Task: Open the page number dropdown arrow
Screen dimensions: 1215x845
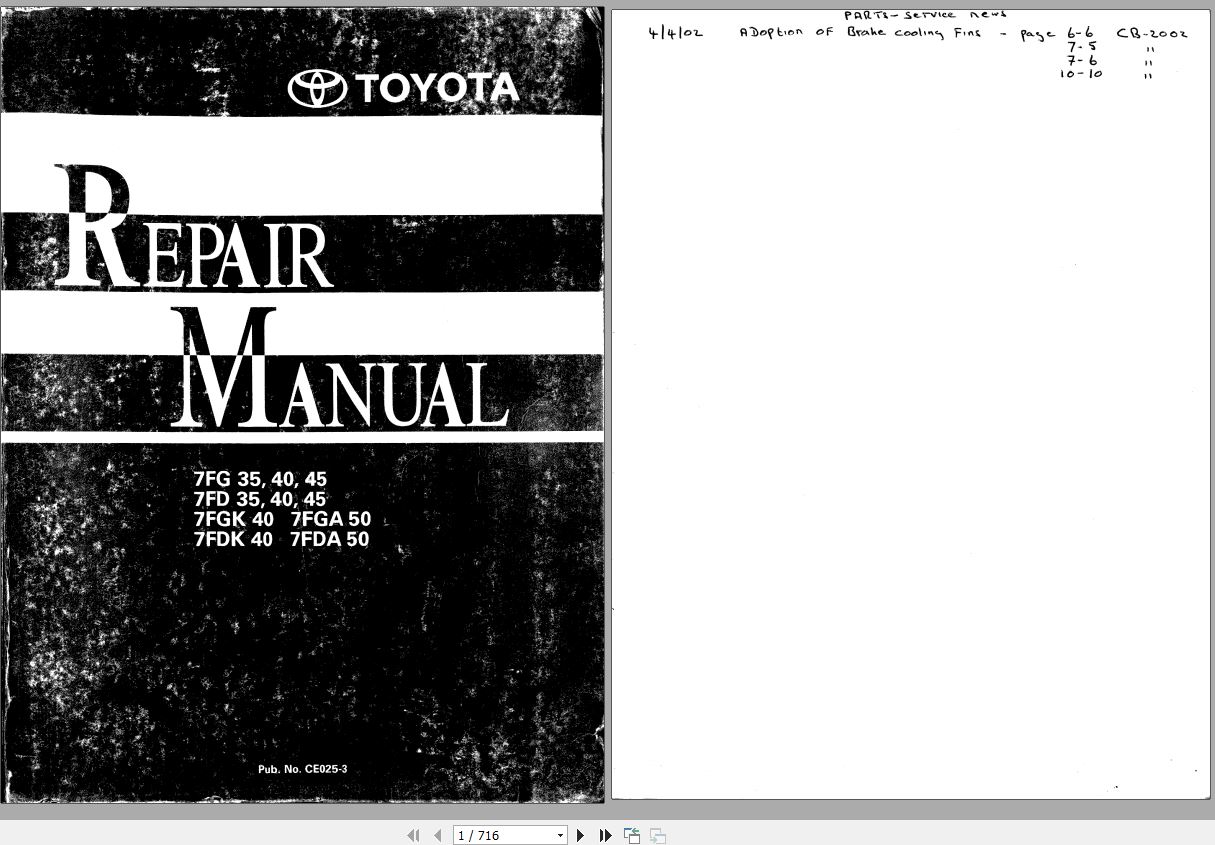Action: point(560,835)
